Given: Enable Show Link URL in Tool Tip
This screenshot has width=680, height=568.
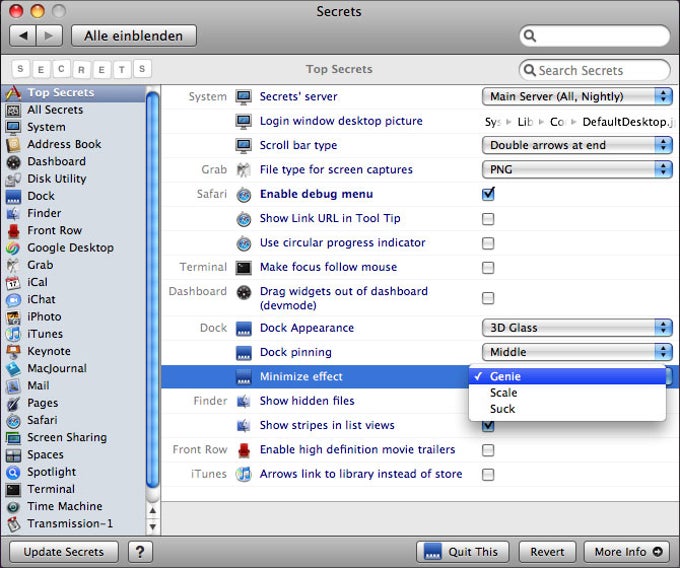Looking at the screenshot, I should (x=488, y=219).
